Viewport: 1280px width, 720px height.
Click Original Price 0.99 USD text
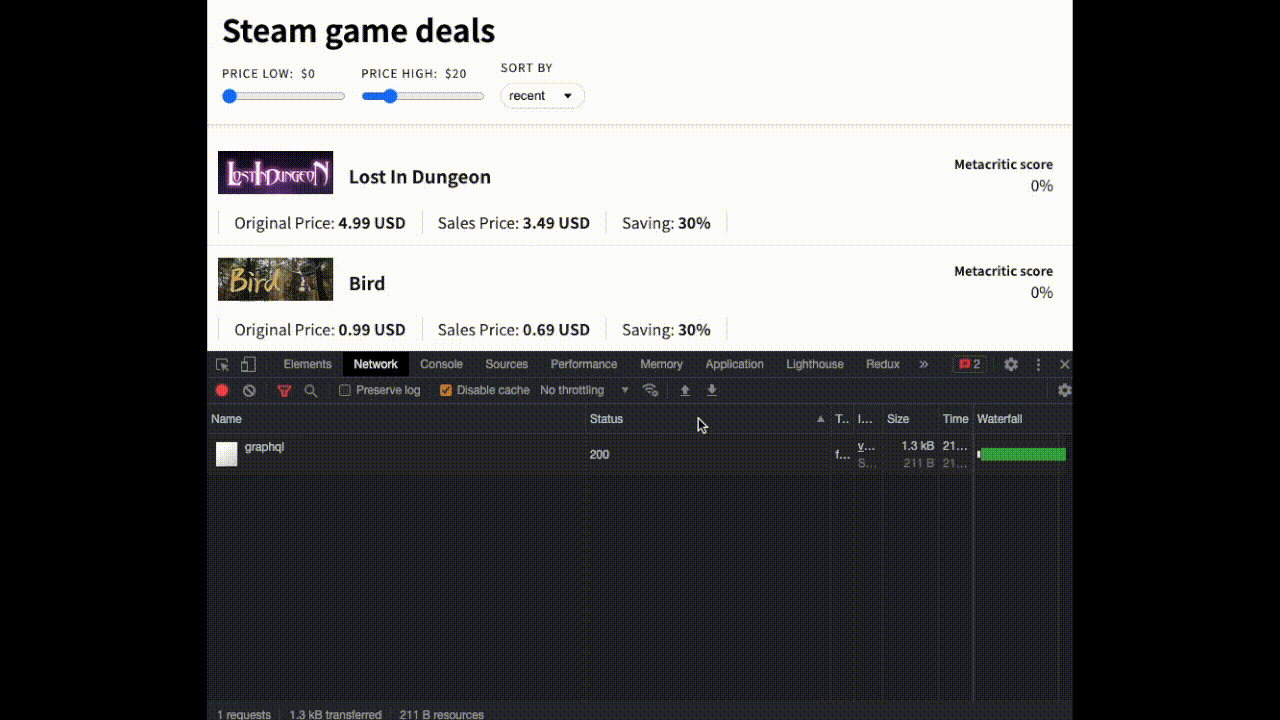point(320,329)
